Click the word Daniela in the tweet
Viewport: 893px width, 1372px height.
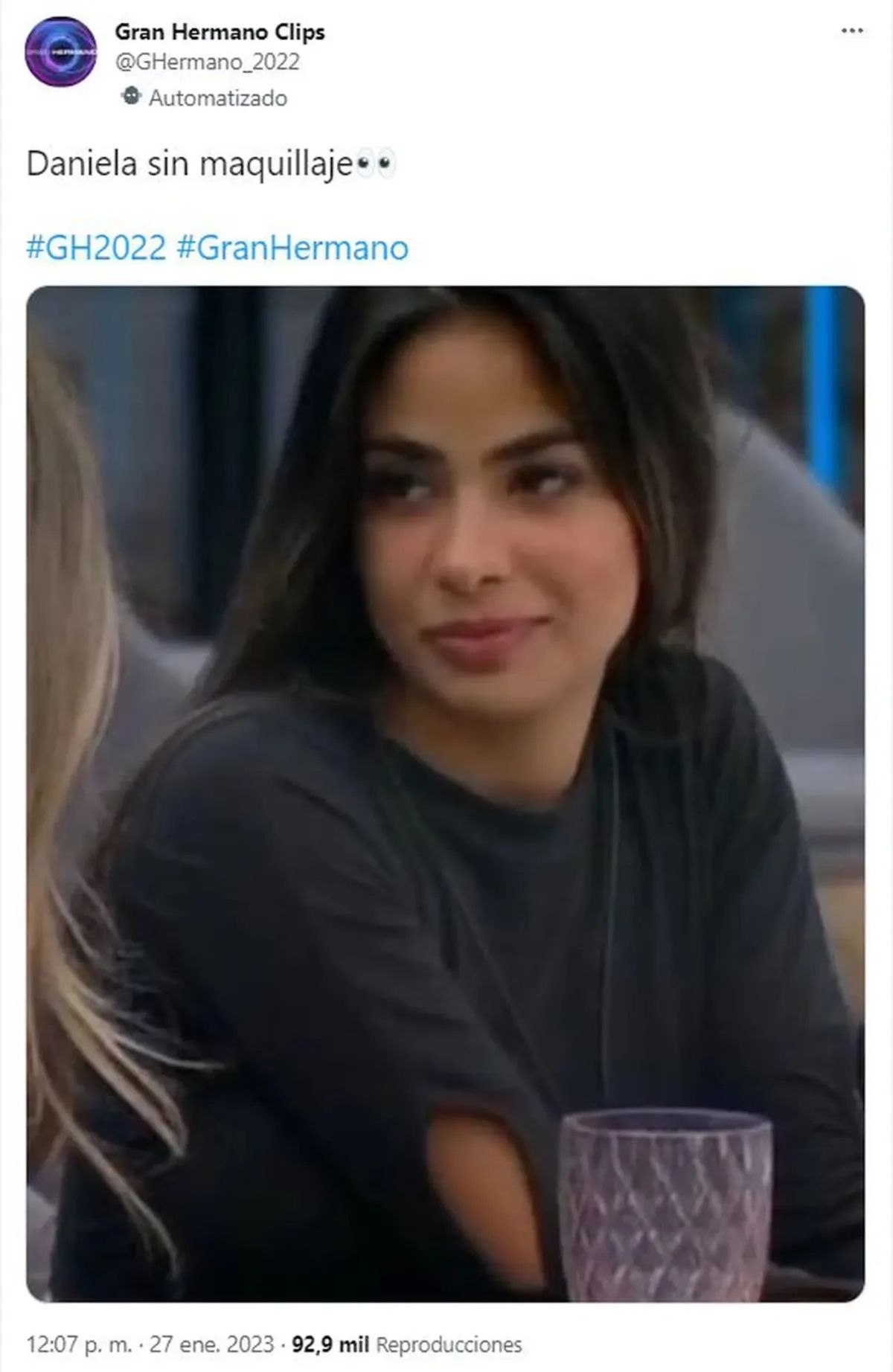82,164
